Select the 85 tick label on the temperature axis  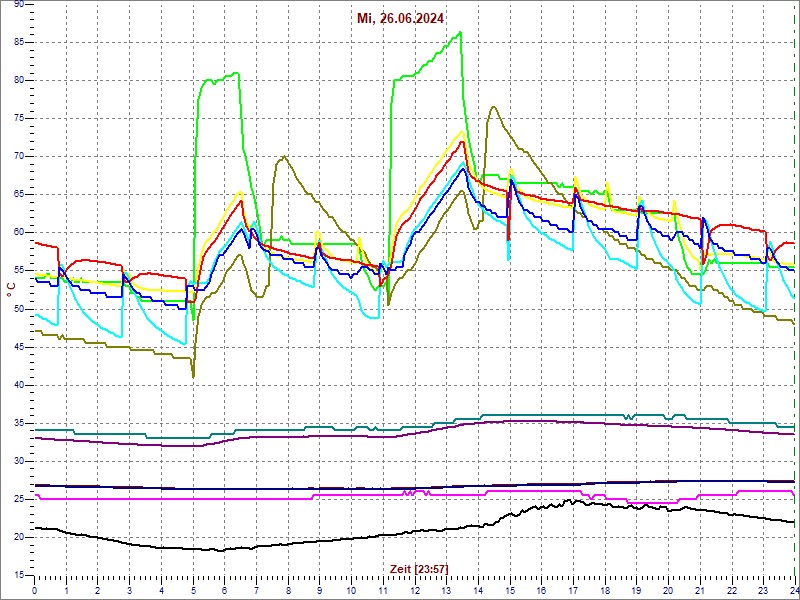(18, 42)
